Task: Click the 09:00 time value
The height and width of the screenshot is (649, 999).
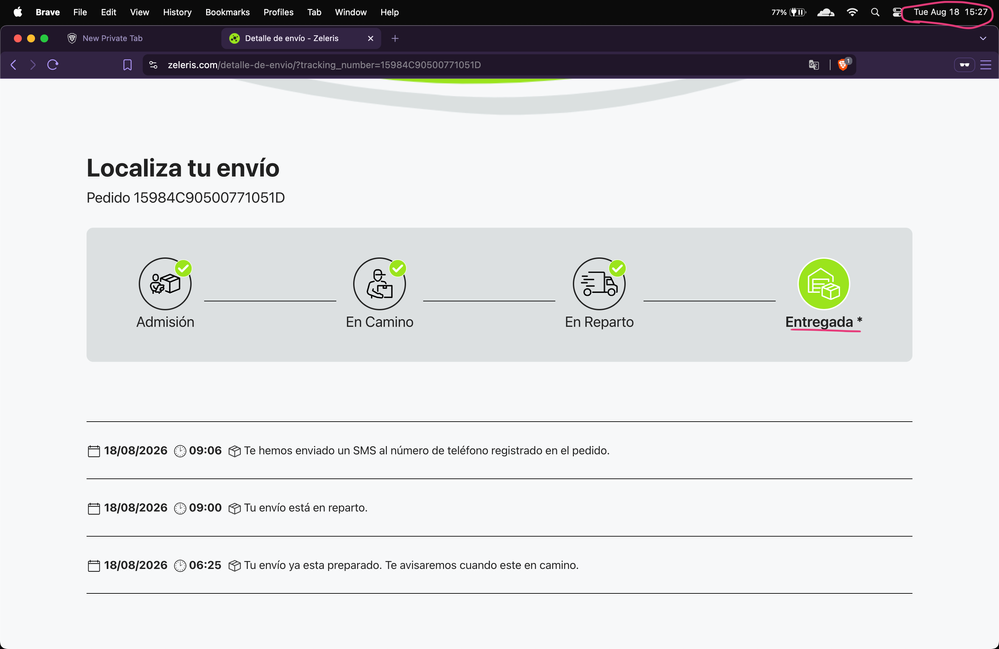Action: pyautogui.click(x=205, y=508)
